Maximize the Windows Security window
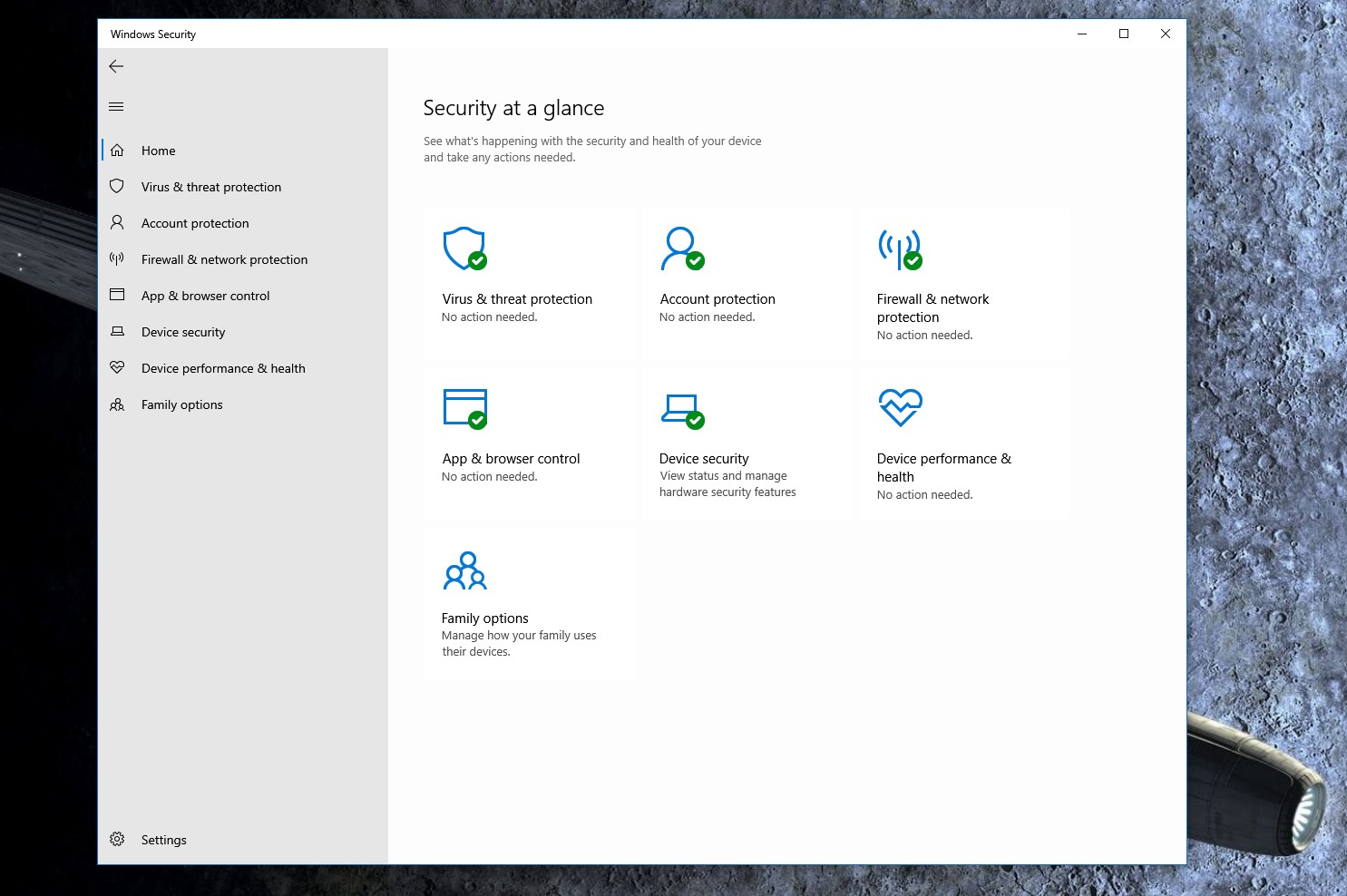The image size is (1347, 896). coord(1124,34)
